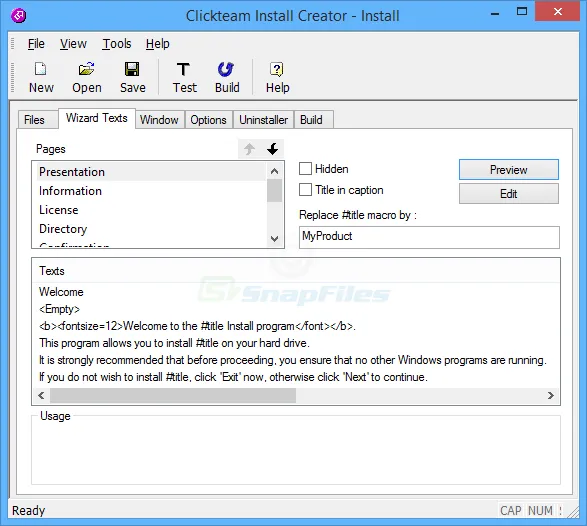Screen dimensions: 587x526
Task: Click the Pages list scroll up arrow
Action: pos(274,171)
